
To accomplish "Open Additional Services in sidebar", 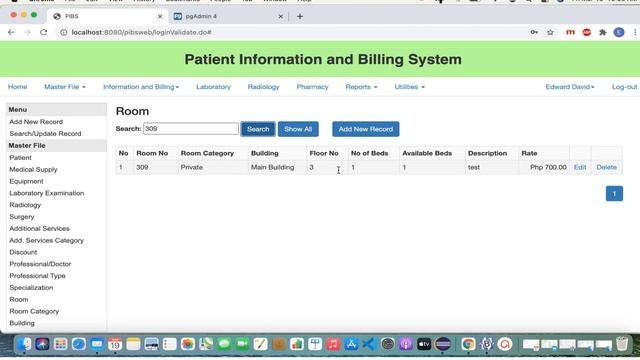I will point(39,229).
